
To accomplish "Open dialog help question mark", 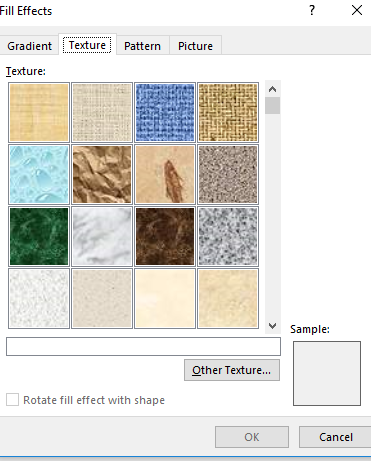I will tap(312, 10).
